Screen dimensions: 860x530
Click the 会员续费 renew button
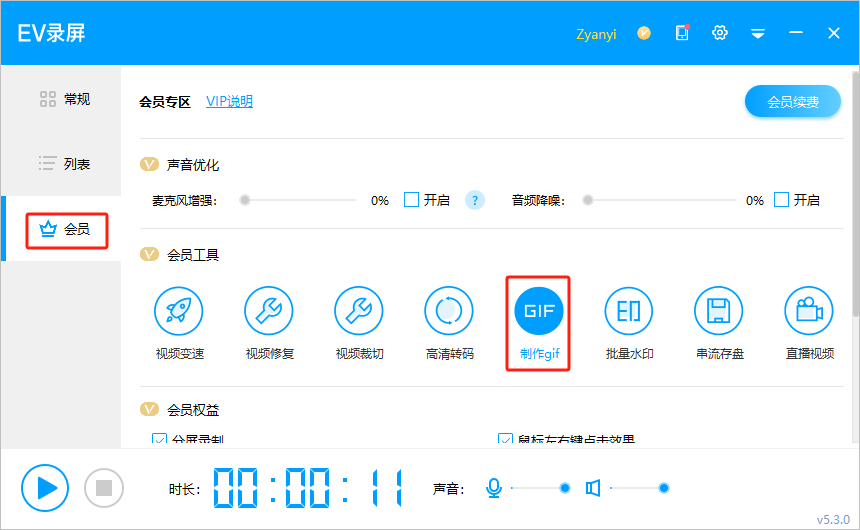point(792,101)
